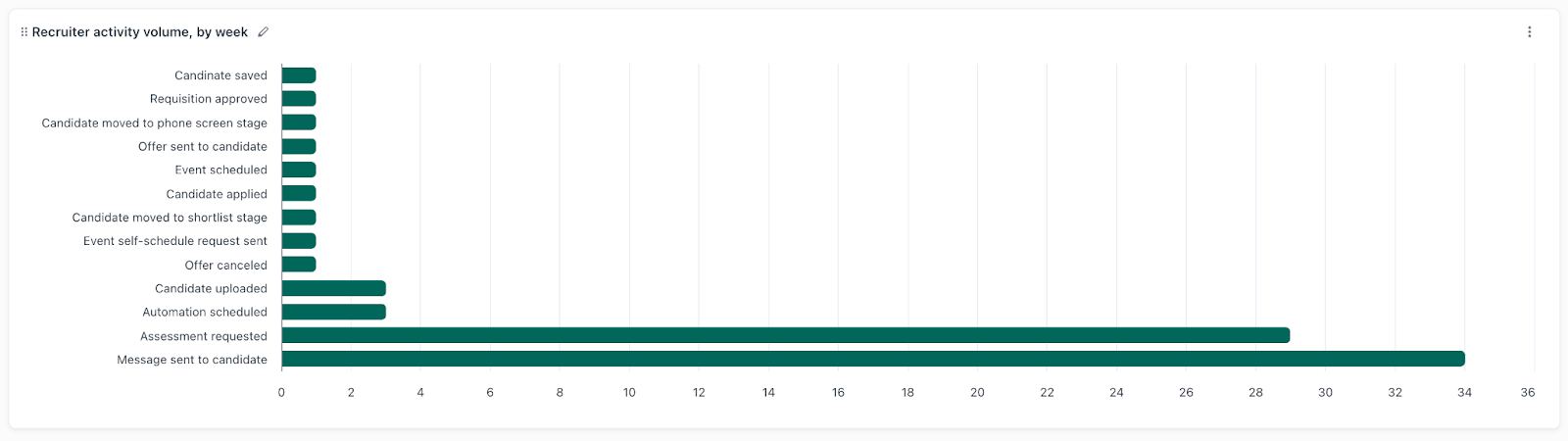Select the 'Candinate saved' bar
1568x441 pixels.
click(299, 75)
